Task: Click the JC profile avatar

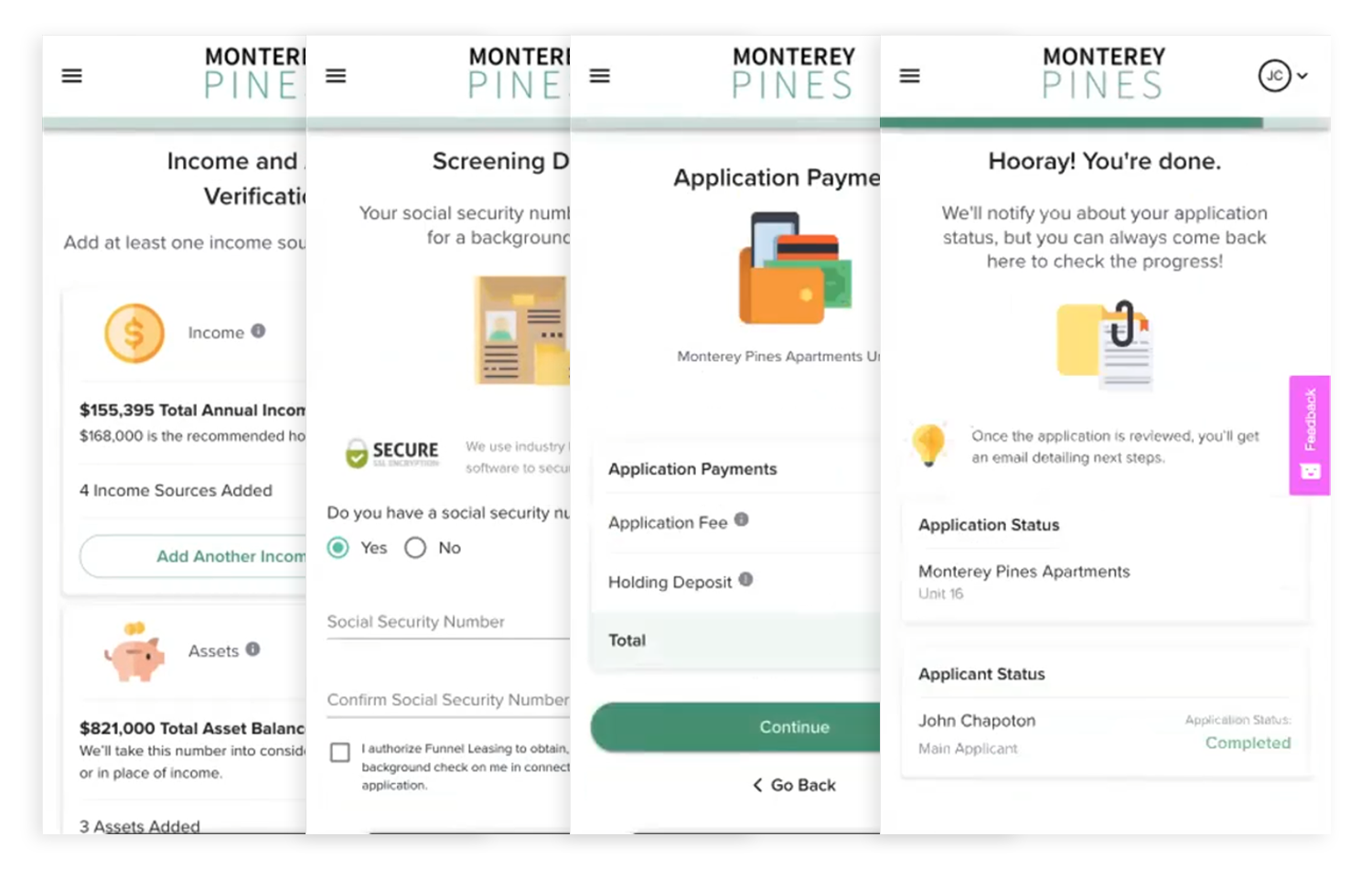Action: 1275,75
